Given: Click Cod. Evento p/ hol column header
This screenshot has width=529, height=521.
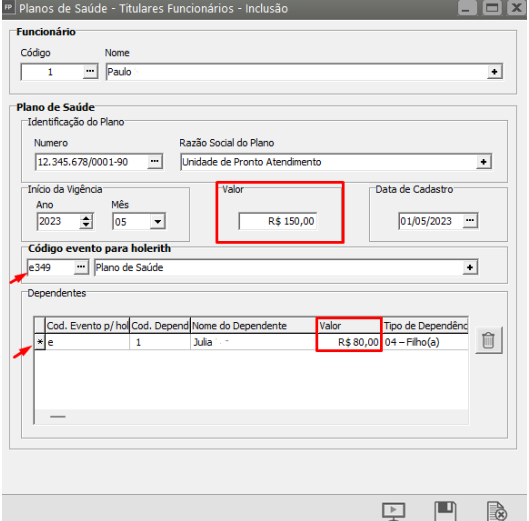Looking at the screenshot, I should [x=87, y=326].
